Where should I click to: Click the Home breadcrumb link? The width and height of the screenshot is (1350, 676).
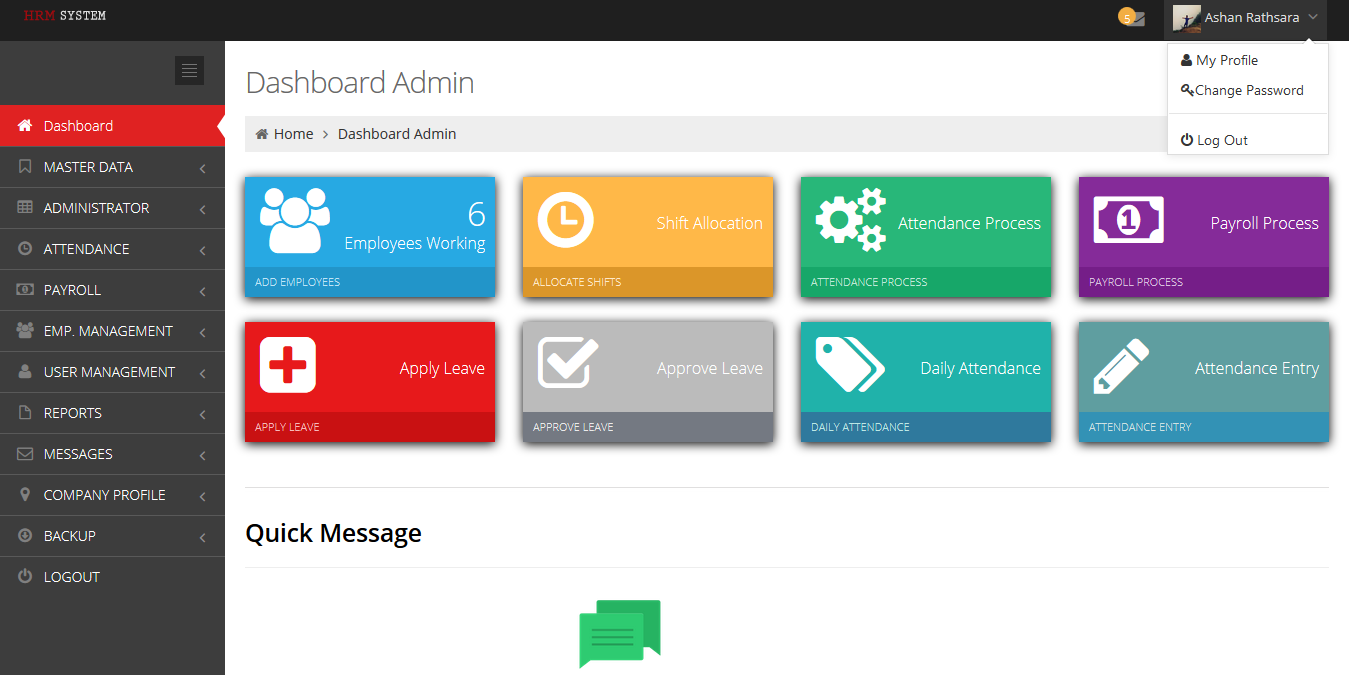[293, 134]
